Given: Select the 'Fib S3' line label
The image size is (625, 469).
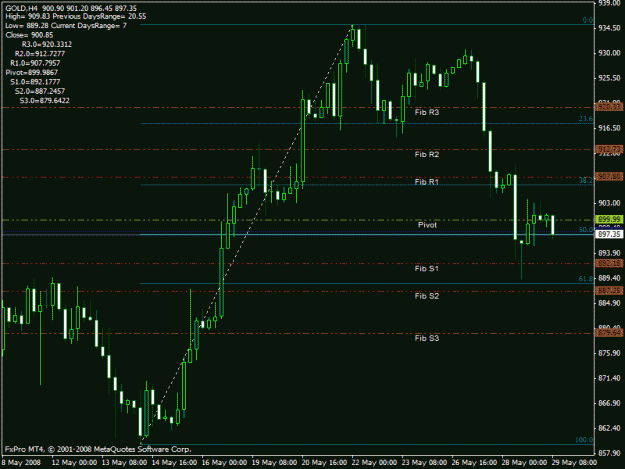Looking at the screenshot, I should pyautogui.click(x=426, y=338).
